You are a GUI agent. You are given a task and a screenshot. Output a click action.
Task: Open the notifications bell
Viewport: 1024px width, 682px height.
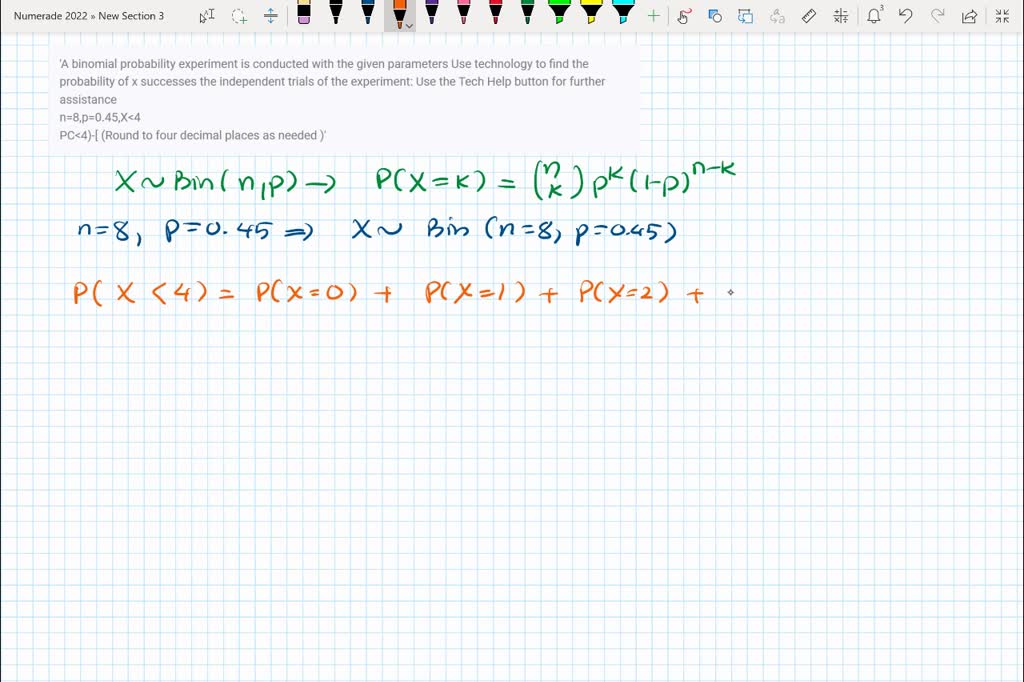click(874, 16)
